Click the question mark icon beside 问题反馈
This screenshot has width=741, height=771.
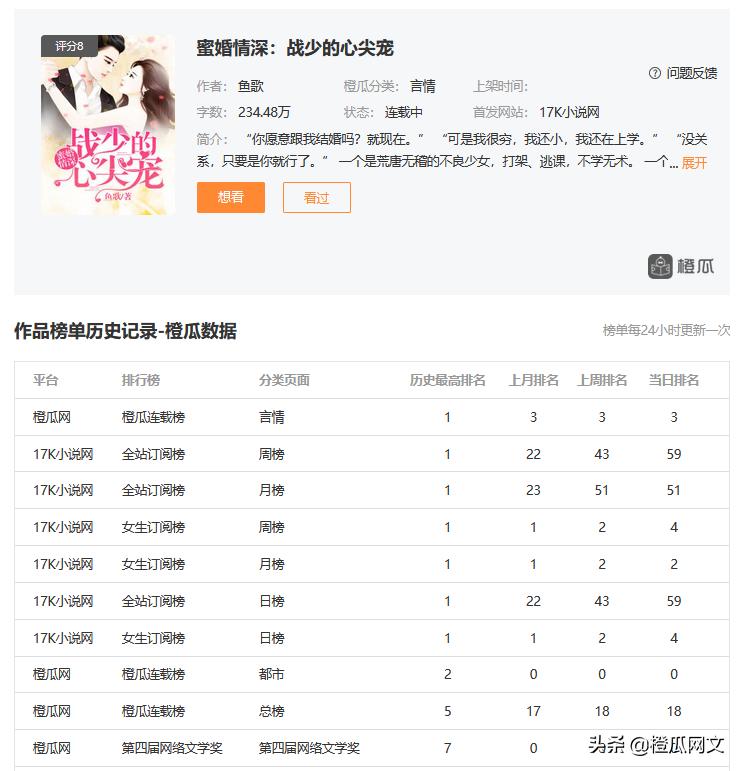[x=654, y=73]
